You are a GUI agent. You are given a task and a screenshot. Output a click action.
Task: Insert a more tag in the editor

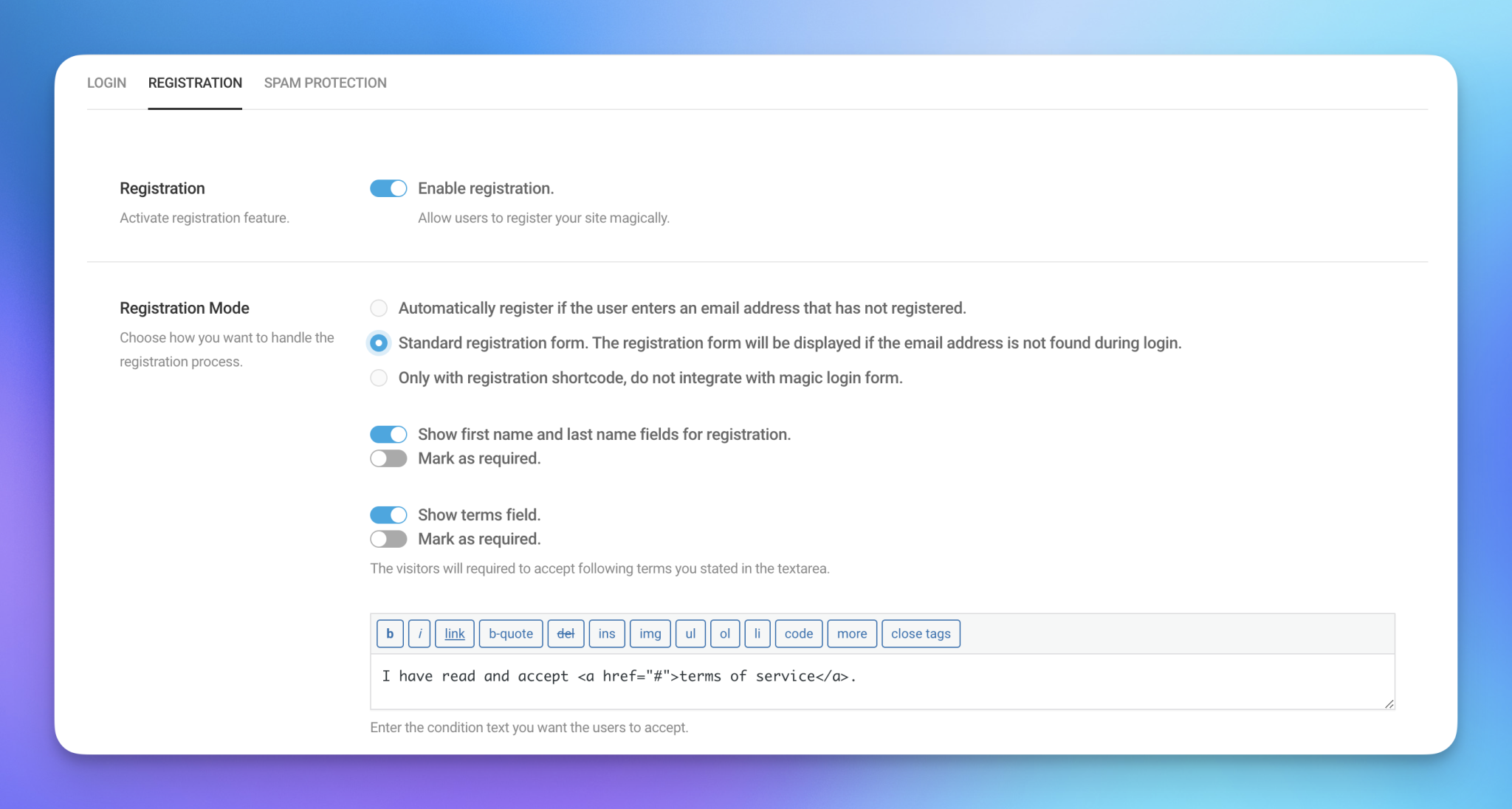point(851,633)
